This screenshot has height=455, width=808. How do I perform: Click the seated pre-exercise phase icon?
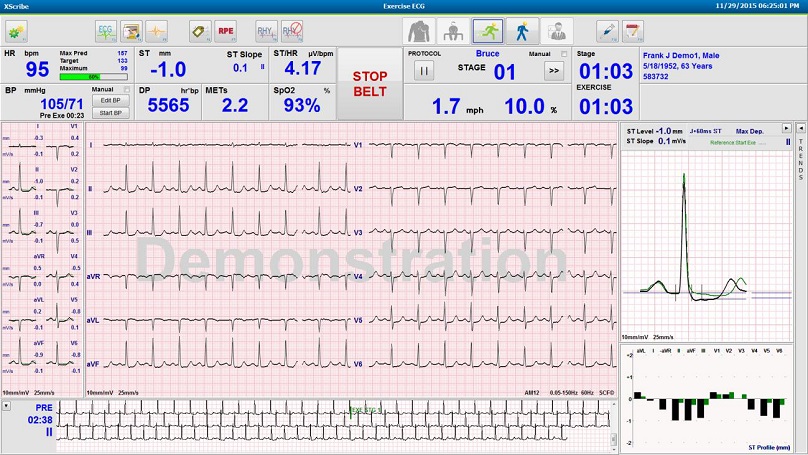click(451, 30)
